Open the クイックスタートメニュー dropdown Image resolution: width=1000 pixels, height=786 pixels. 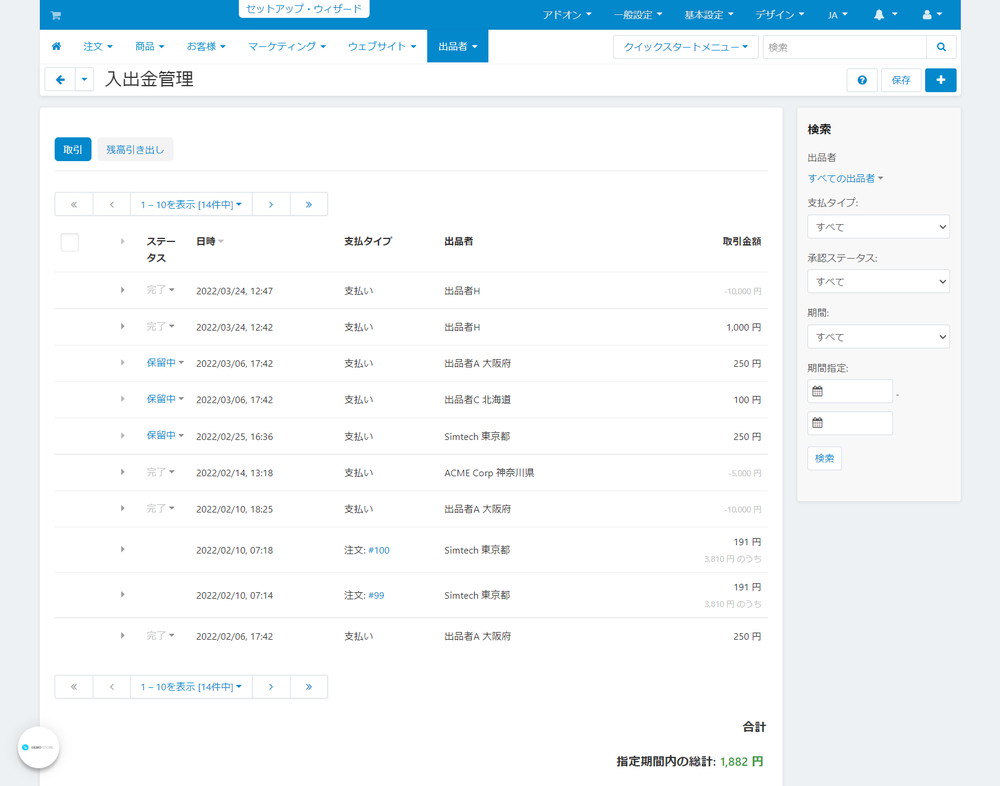tap(686, 47)
